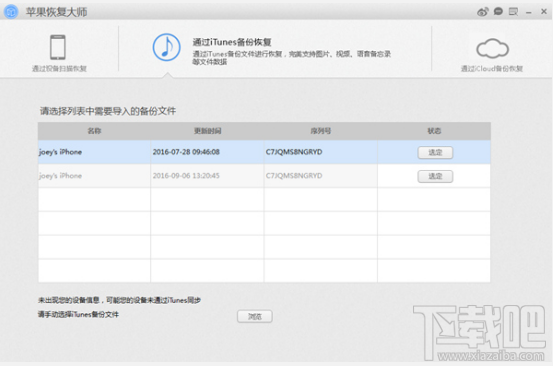Click the blue app logo in title bar
The width and height of the screenshot is (553, 366).
point(11,12)
